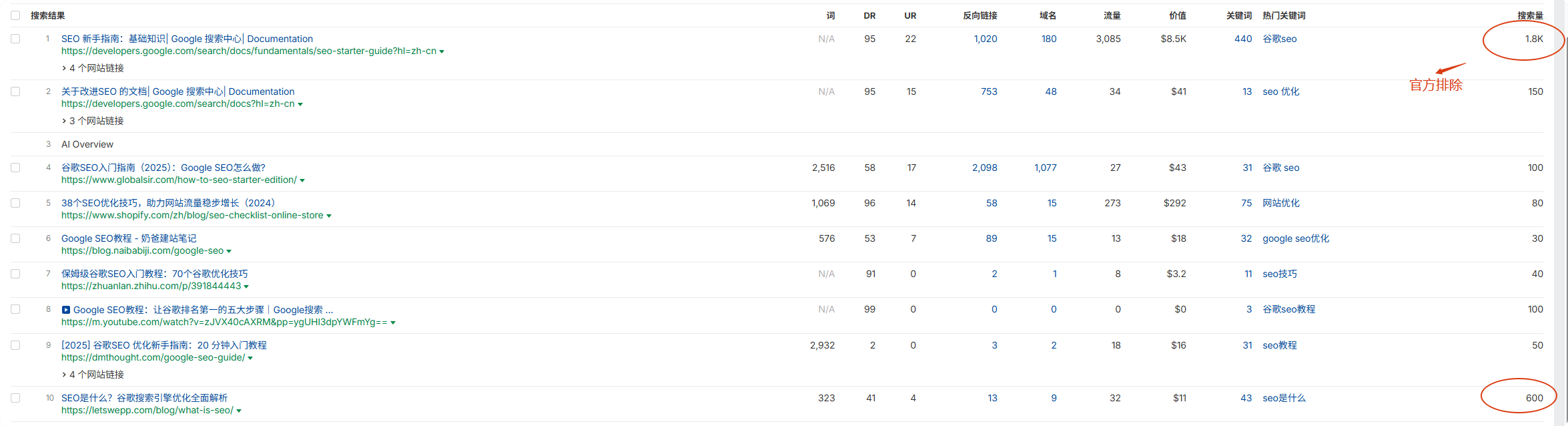Select the checkbox for the Shopify result
1568x426 pixels.
(15, 203)
